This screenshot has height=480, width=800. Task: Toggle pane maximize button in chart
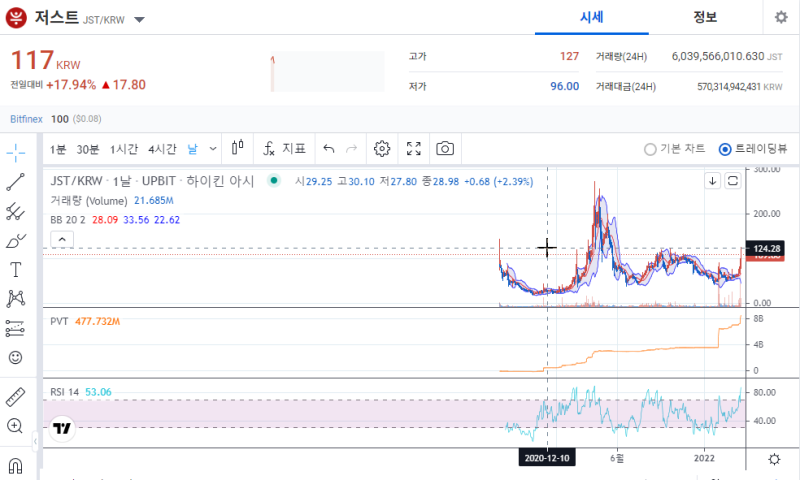click(733, 181)
